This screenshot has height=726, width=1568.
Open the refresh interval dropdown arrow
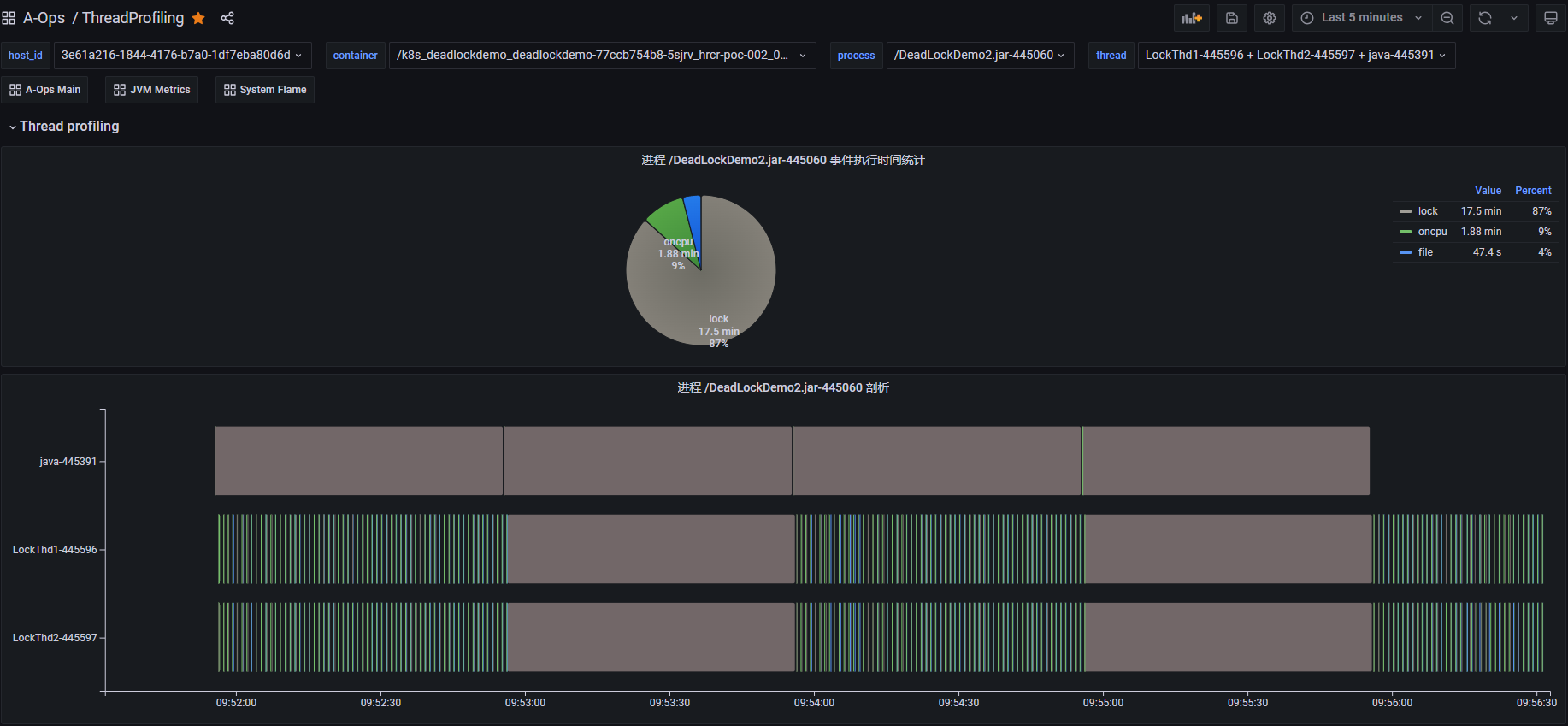click(1514, 18)
